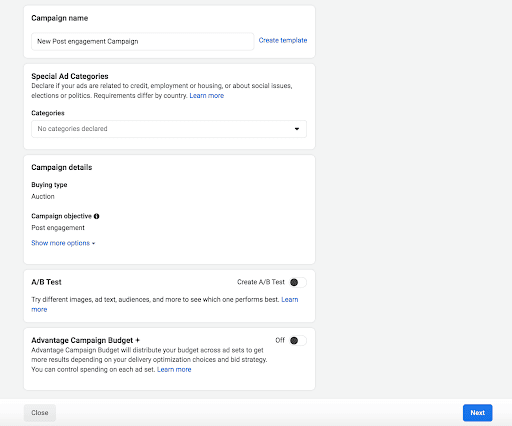Click the Advantage Campaign Budget plus symbol
The image size is (512, 426).
(137, 340)
